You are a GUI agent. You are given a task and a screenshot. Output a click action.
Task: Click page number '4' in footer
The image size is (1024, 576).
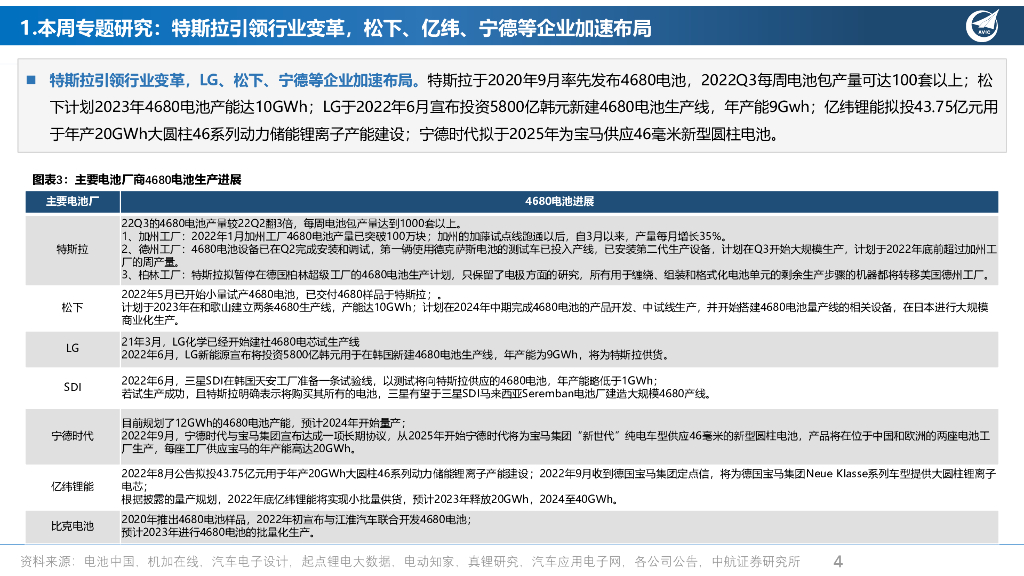click(x=839, y=562)
